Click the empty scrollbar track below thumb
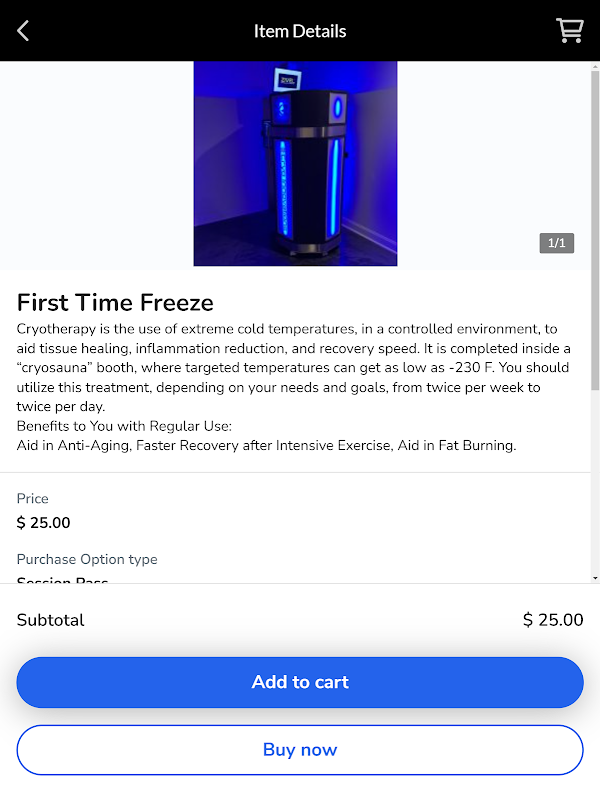The height and width of the screenshot is (800, 600). (595, 482)
